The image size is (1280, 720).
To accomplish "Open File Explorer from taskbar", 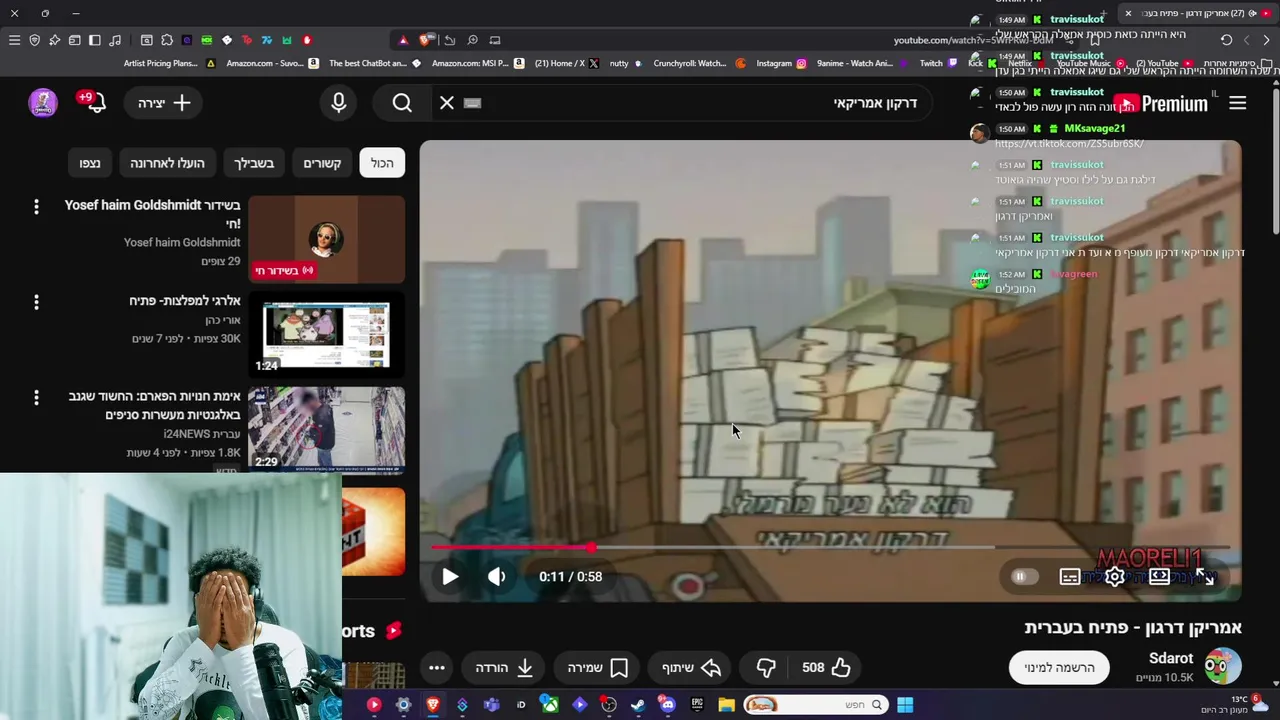I will (x=726, y=705).
